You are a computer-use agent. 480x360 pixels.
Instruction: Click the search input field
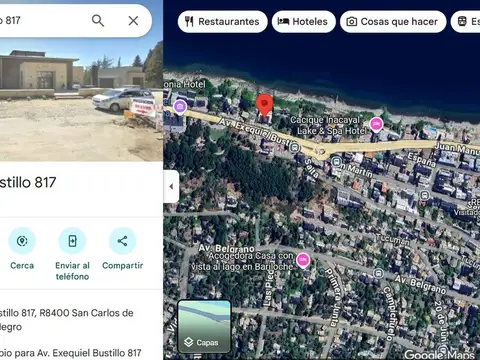coord(42,21)
